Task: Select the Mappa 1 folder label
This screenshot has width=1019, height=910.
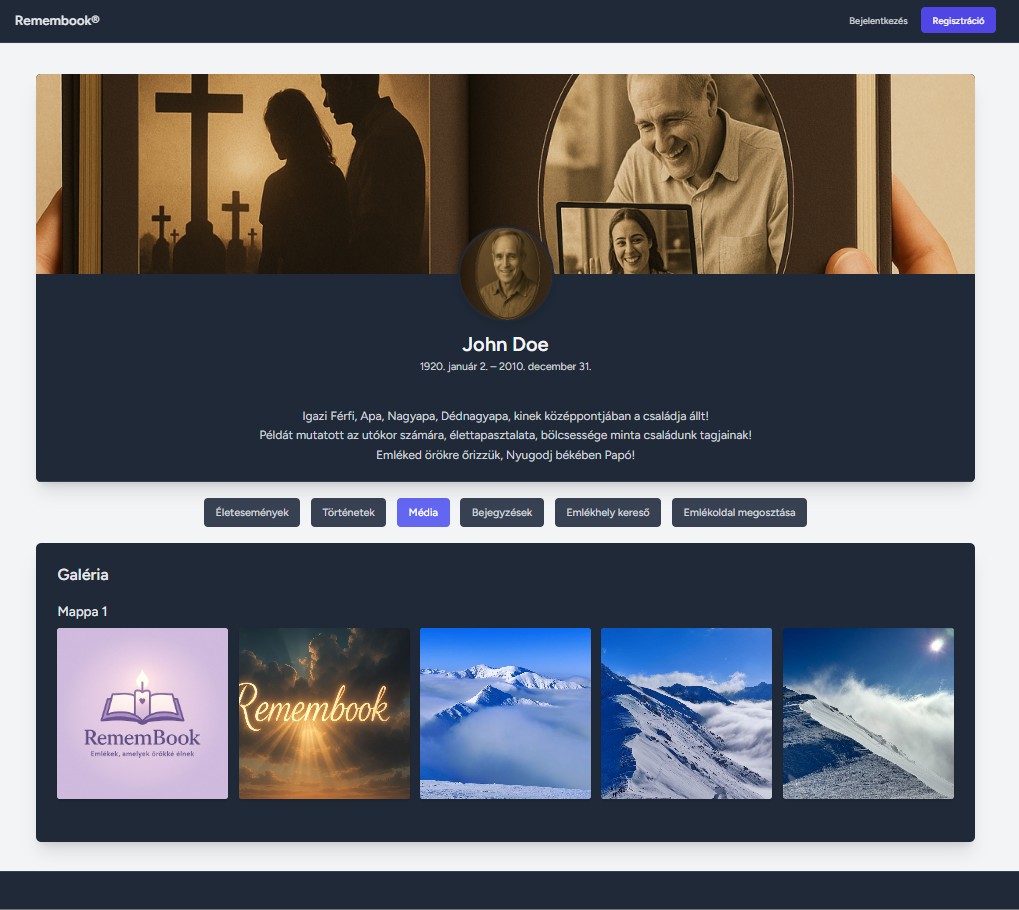Action: [82, 611]
